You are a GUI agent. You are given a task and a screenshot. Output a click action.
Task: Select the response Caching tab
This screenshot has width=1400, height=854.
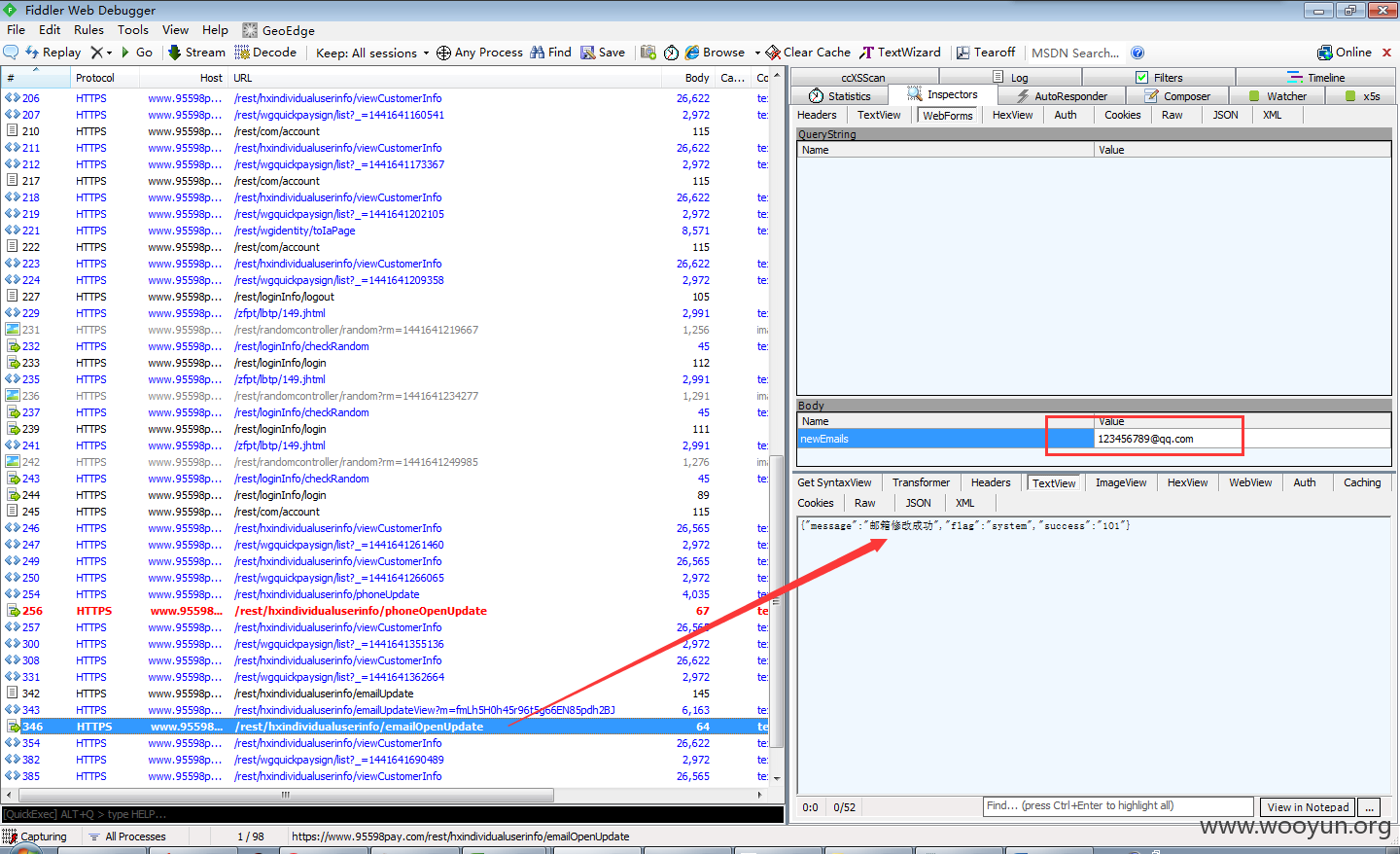click(1361, 482)
